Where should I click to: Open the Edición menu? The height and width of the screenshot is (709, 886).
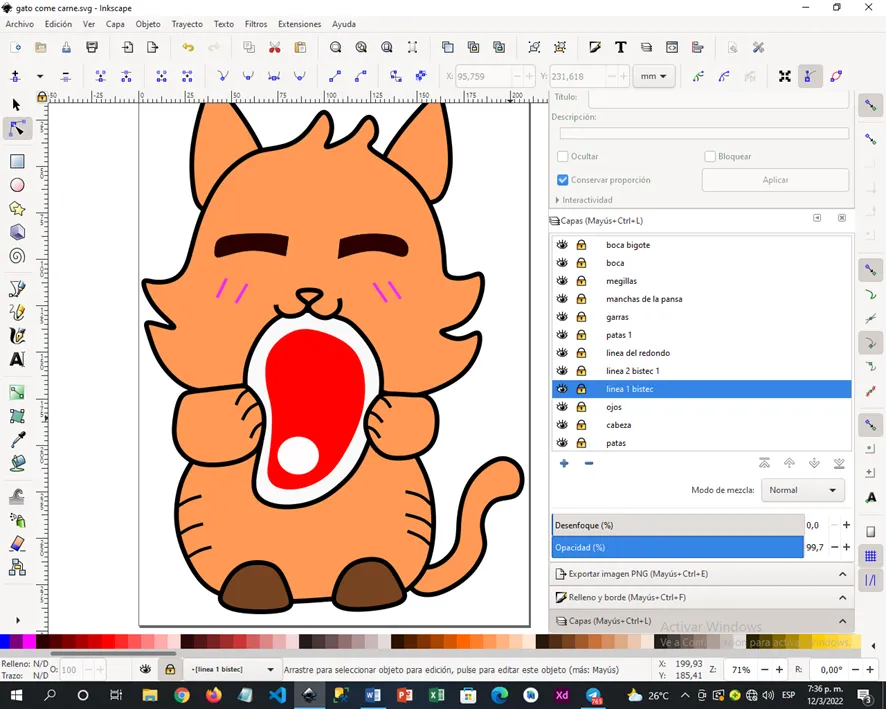tap(58, 24)
